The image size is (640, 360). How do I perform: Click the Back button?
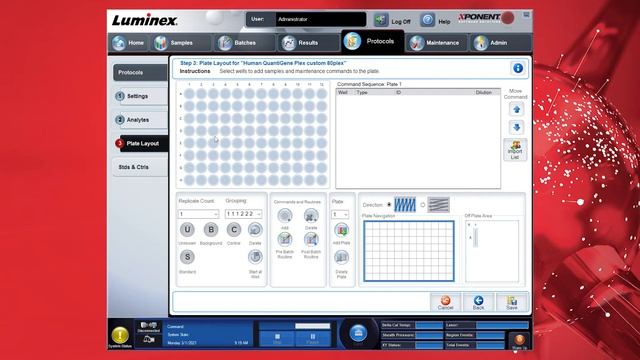pos(478,302)
